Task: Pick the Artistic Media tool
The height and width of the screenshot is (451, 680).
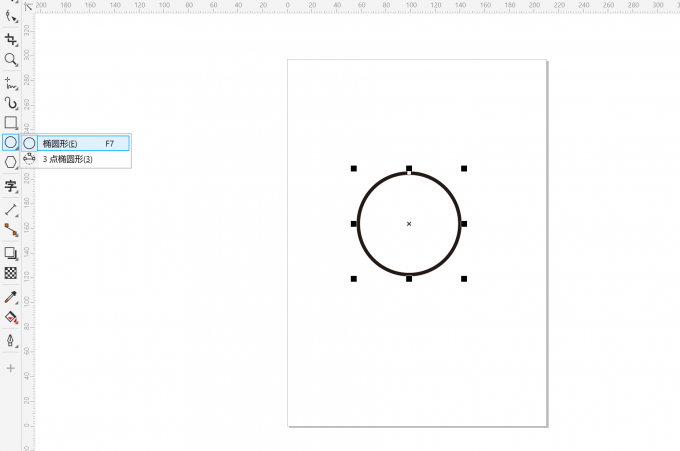Action: [11, 102]
